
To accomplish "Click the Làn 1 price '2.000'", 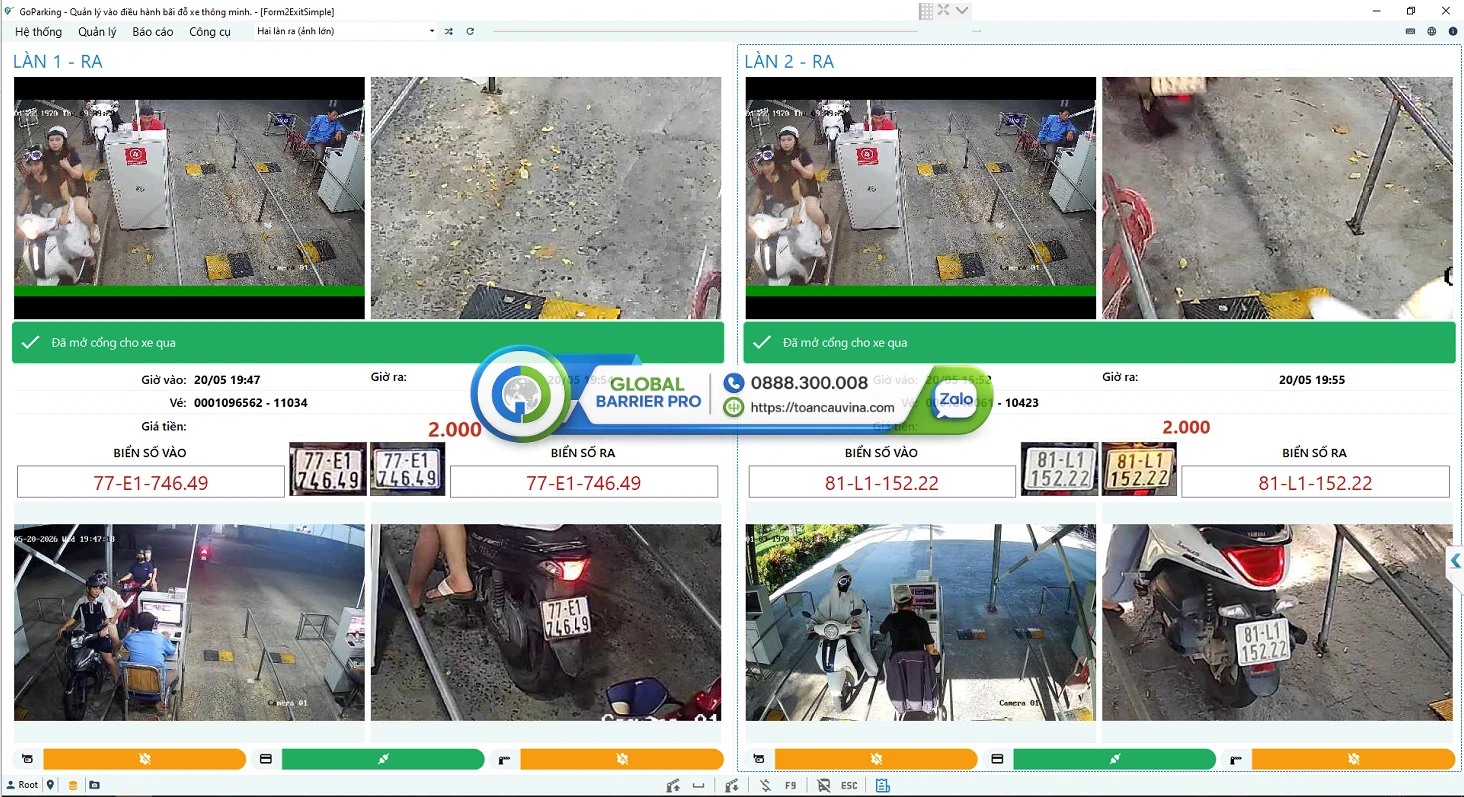I will 455,430.
